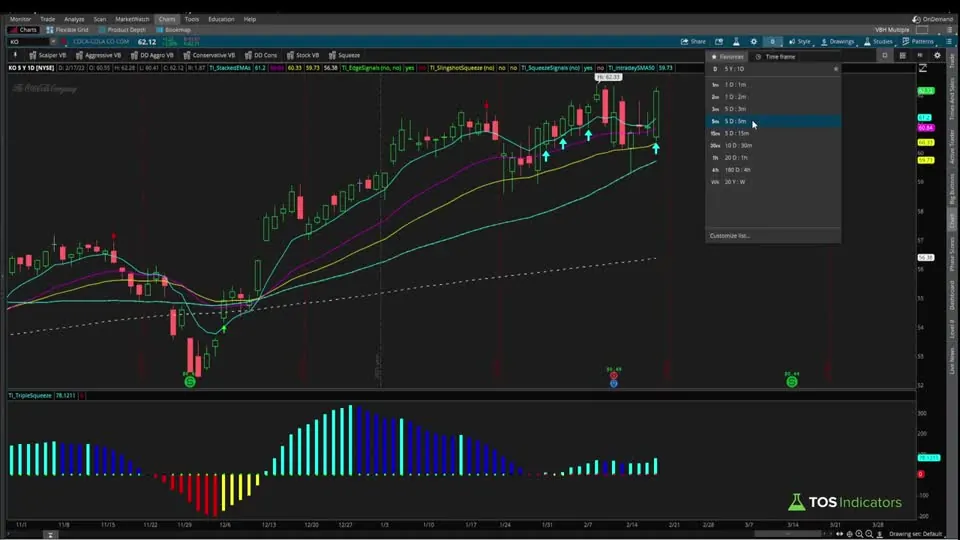
Task: Open the Monitor tab
Action: pyautogui.click(x=20, y=19)
